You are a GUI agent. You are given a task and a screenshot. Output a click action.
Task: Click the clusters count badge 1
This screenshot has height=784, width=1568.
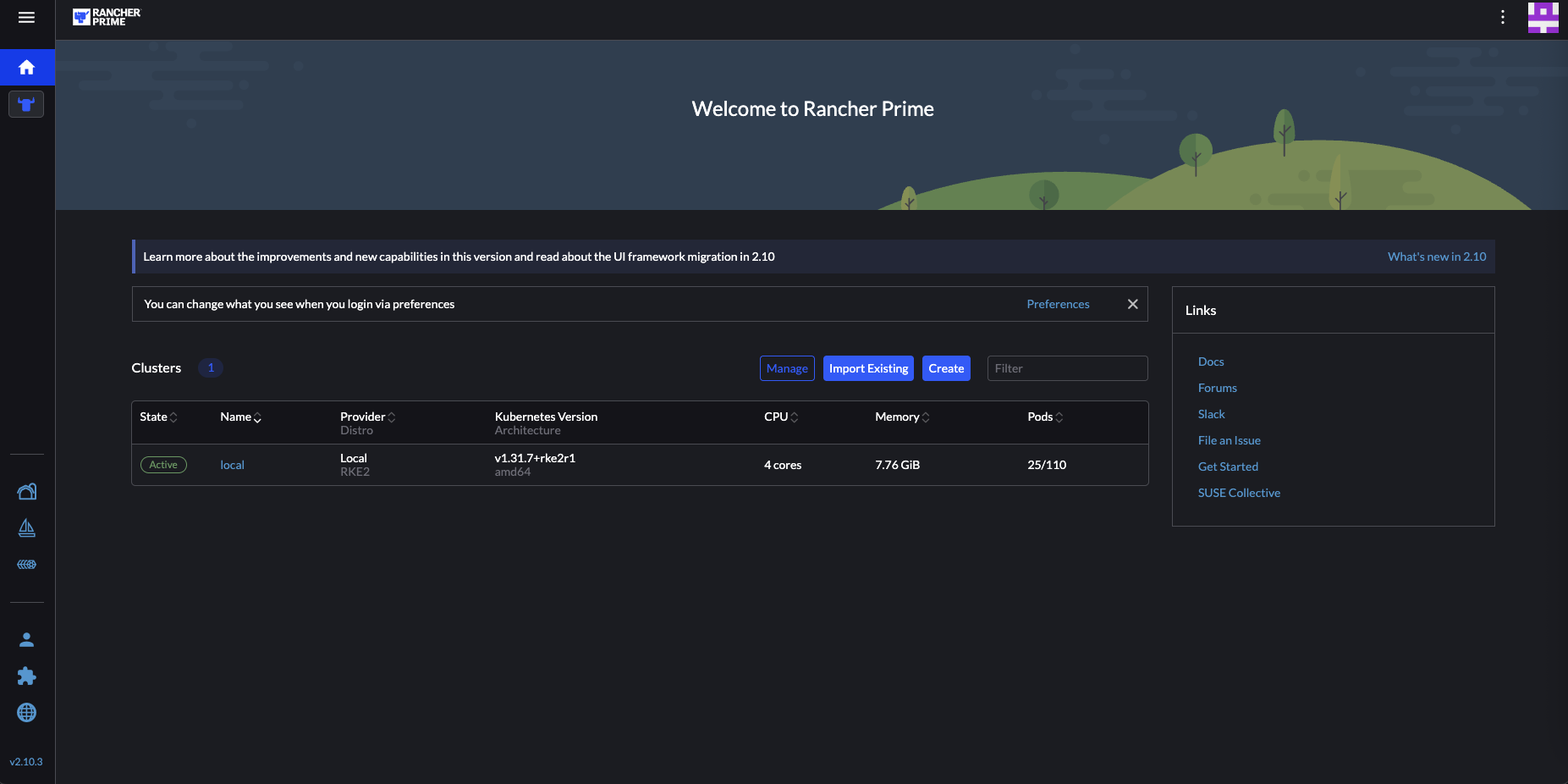211,367
